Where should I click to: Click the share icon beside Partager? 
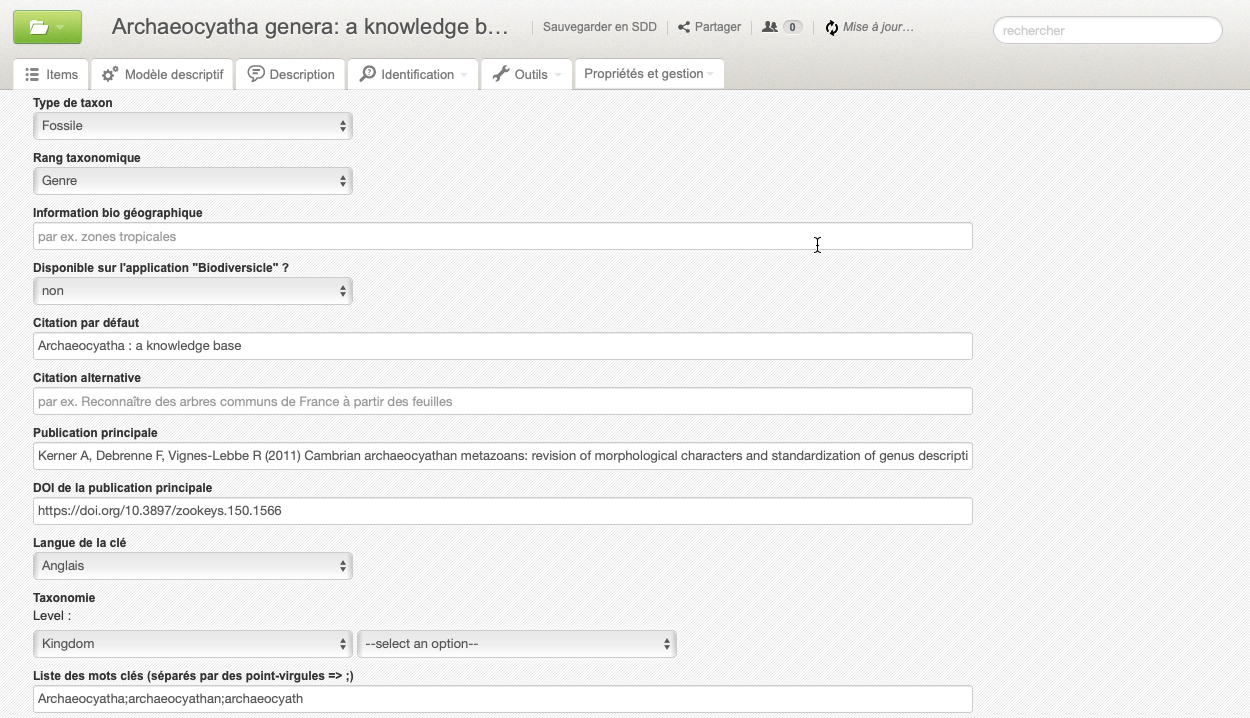[684, 27]
